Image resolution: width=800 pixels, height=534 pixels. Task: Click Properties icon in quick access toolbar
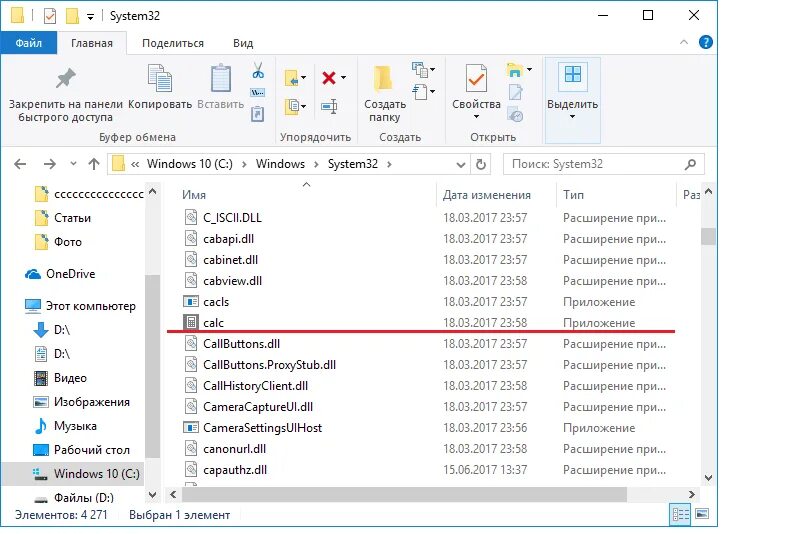point(49,16)
